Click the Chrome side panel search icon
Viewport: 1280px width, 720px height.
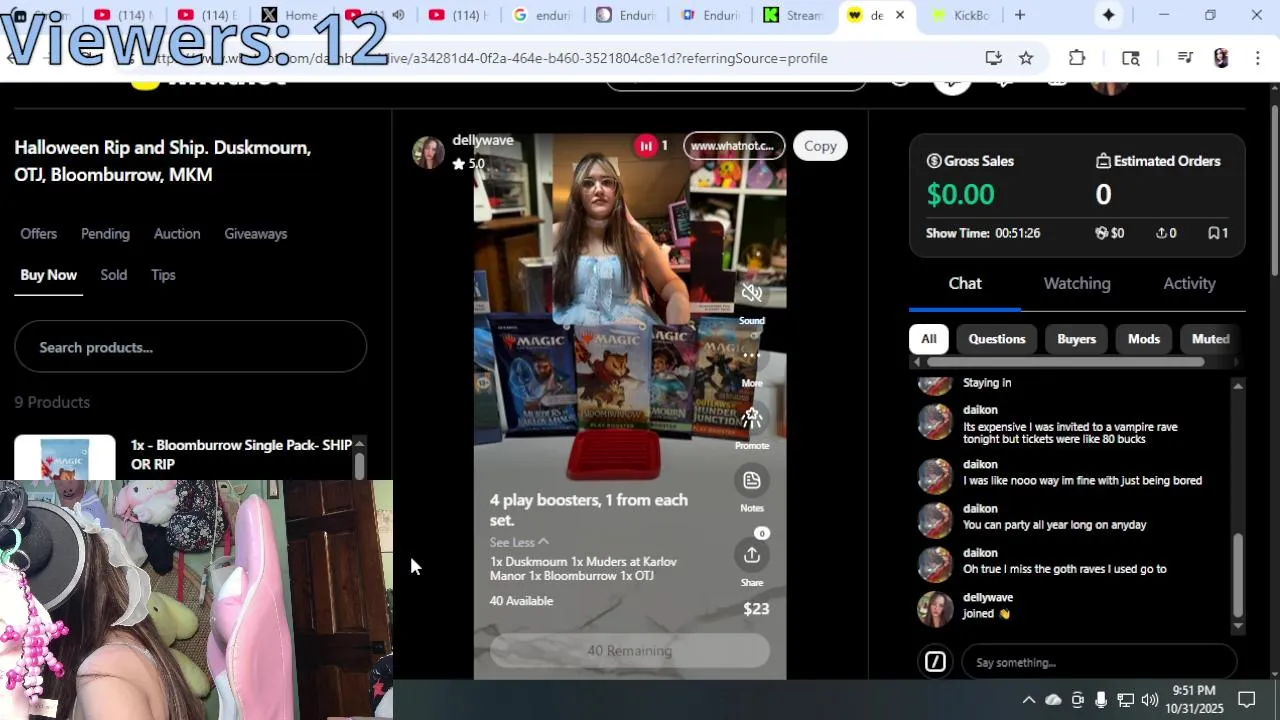coord(1131,58)
